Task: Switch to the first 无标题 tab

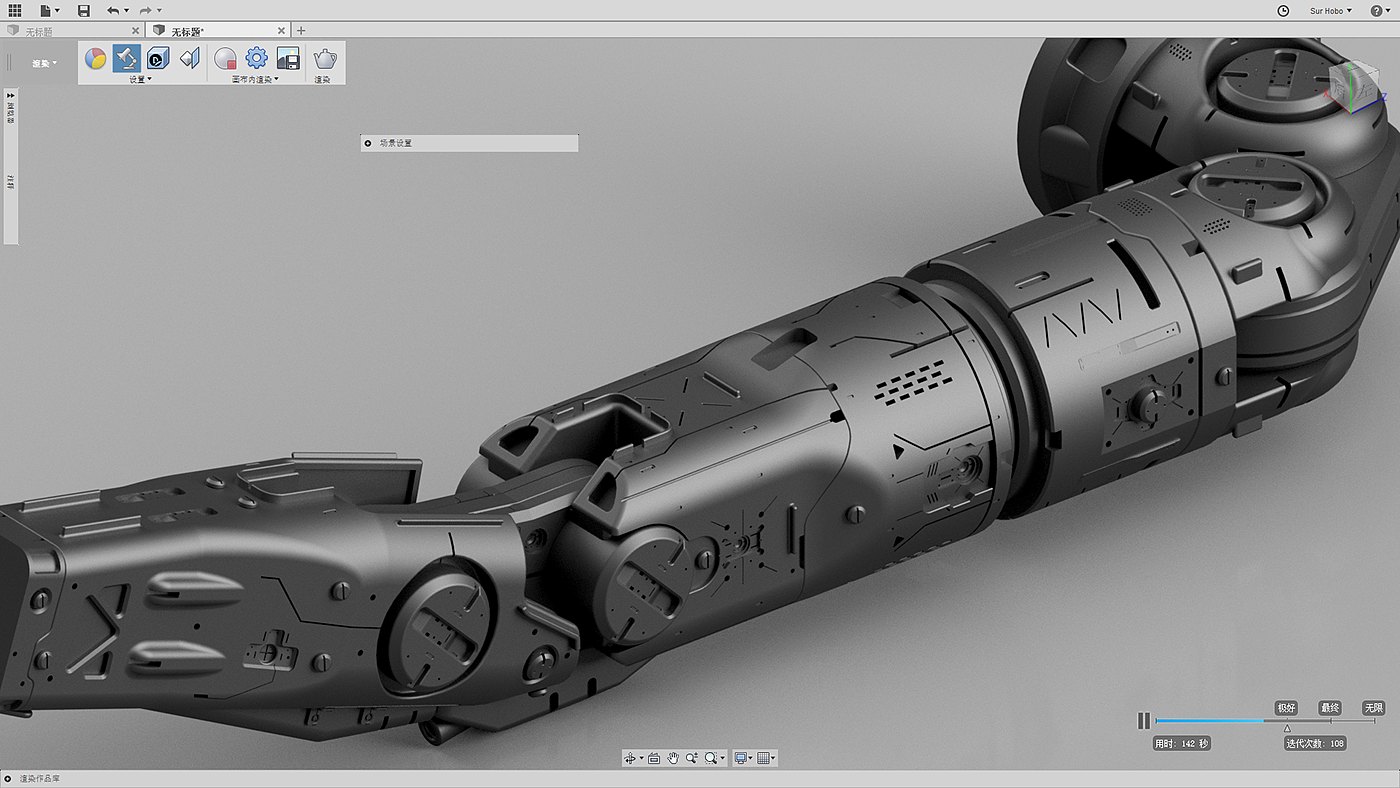Action: (70, 31)
